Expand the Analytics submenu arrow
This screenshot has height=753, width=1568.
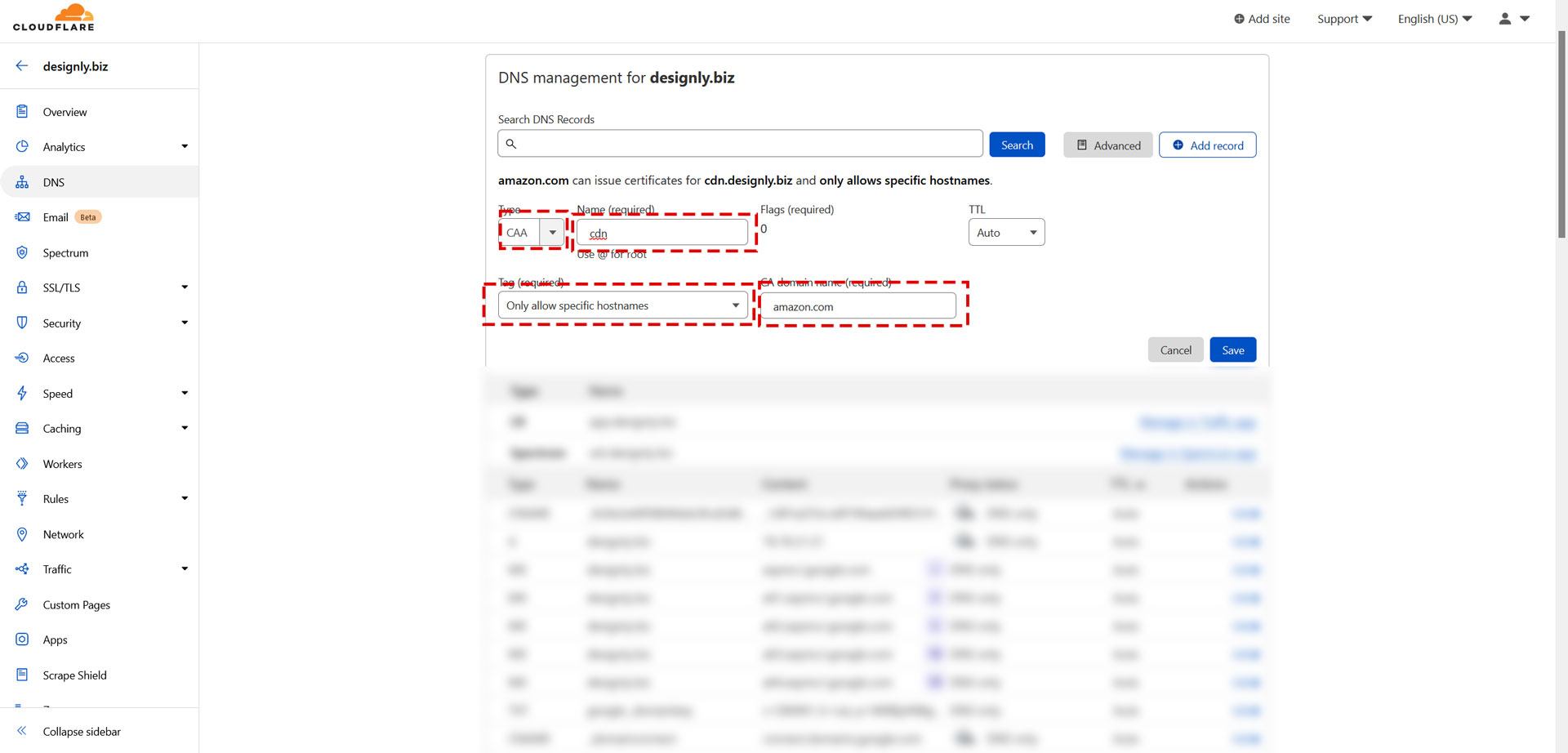(185, 147)
